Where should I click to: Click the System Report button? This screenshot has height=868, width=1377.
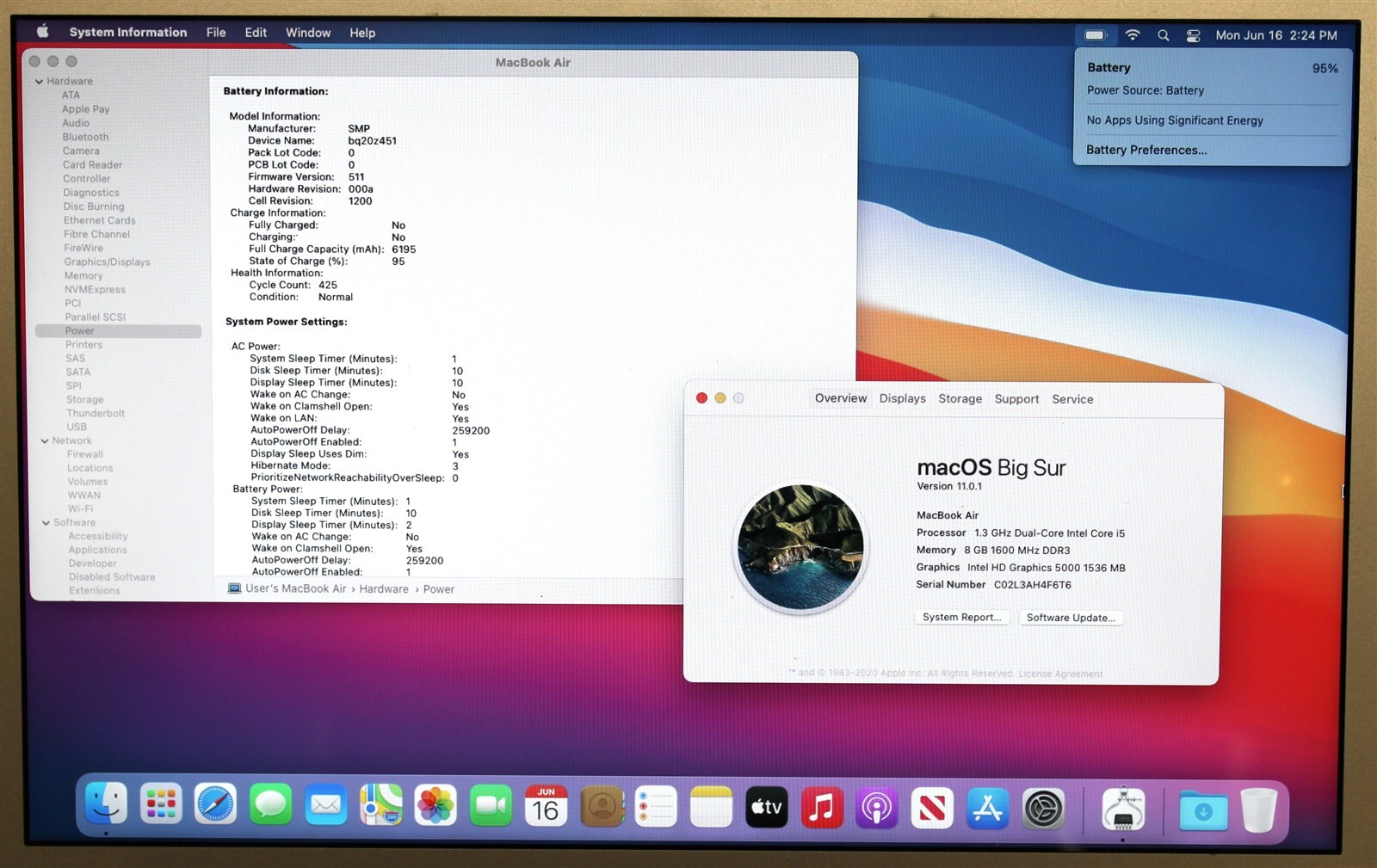961,617
